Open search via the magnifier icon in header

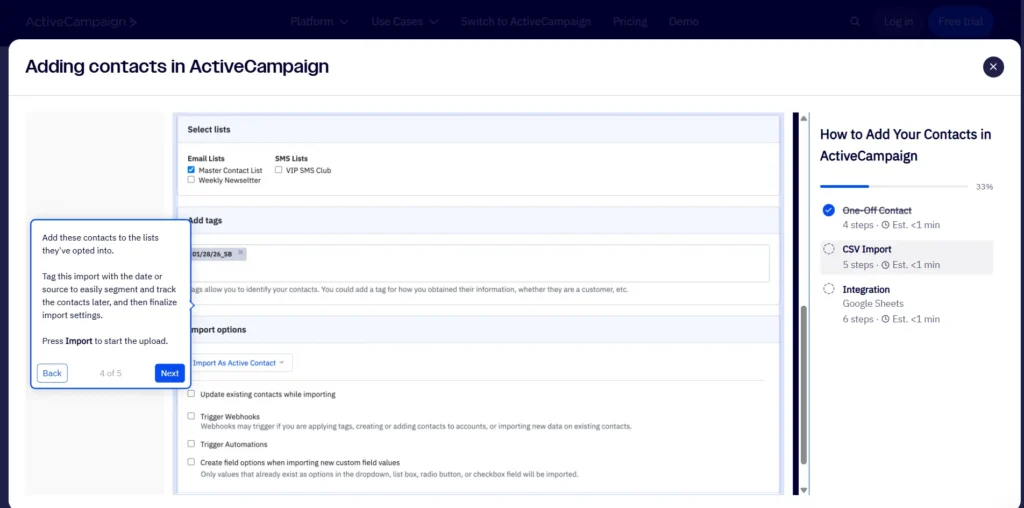(x=855, y=22)
